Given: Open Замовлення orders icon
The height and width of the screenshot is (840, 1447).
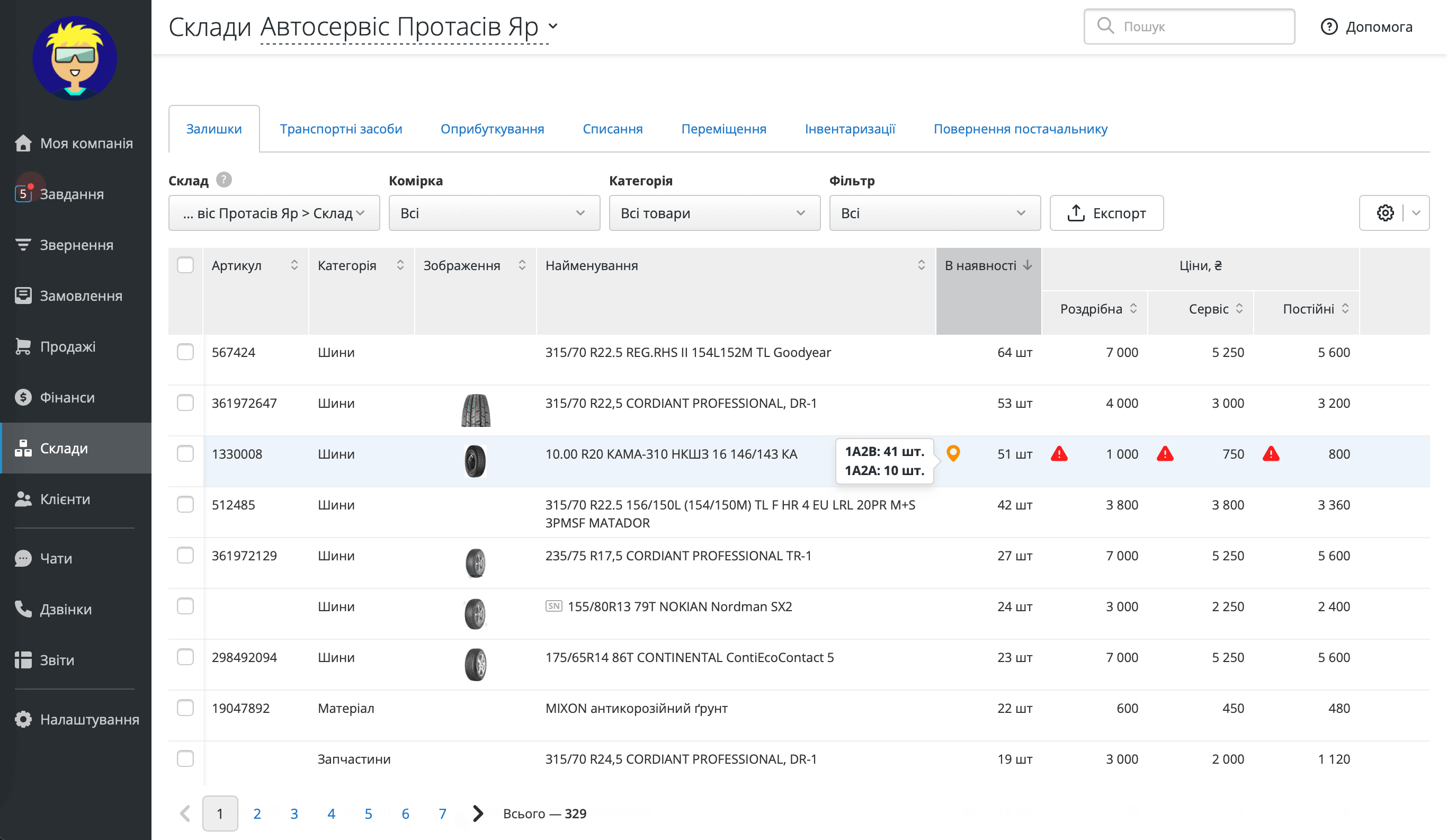Looking at the screenshot, I should tap(23, 296).
